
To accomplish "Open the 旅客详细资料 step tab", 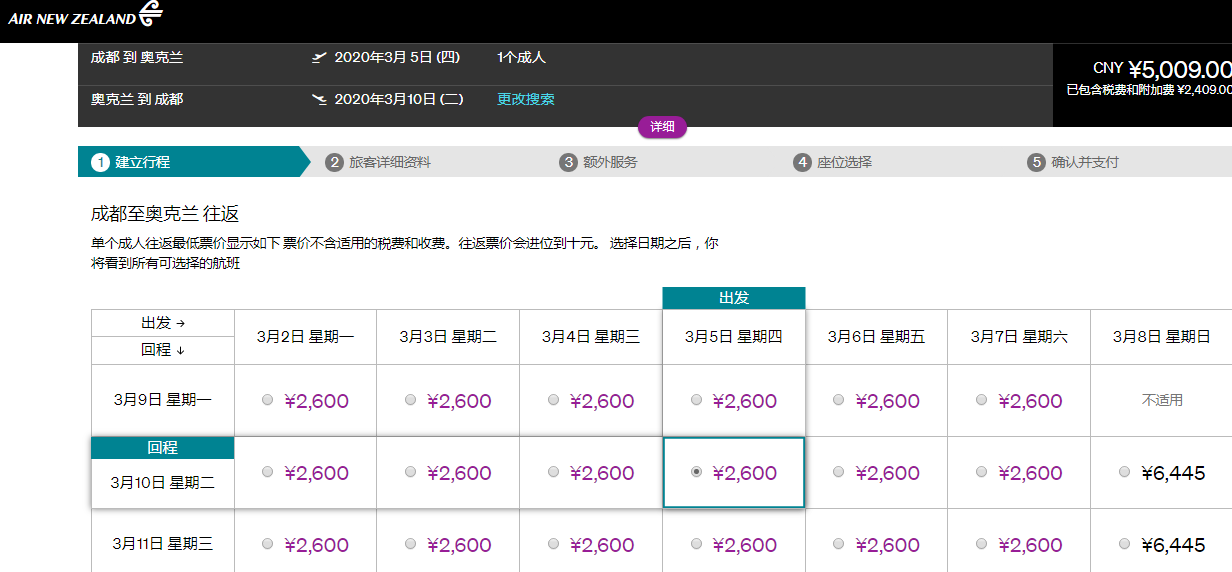I will tap(389, 162).
